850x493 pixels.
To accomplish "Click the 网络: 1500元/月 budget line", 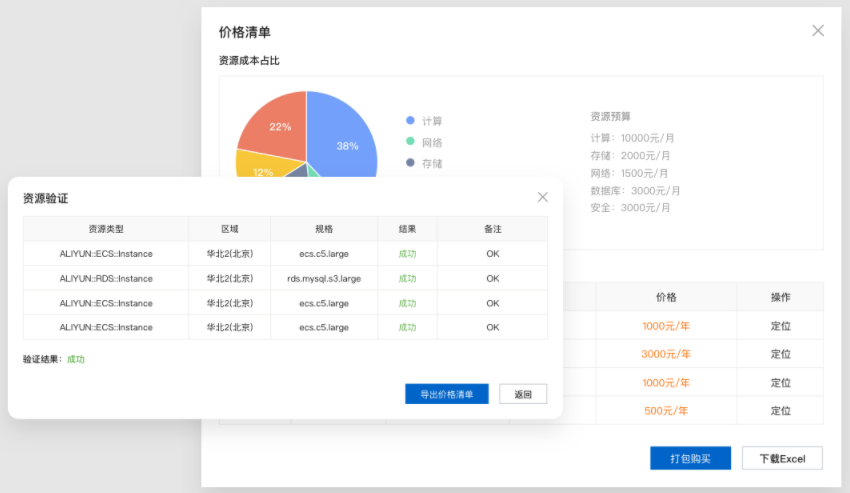I will (x=629, y=173).
